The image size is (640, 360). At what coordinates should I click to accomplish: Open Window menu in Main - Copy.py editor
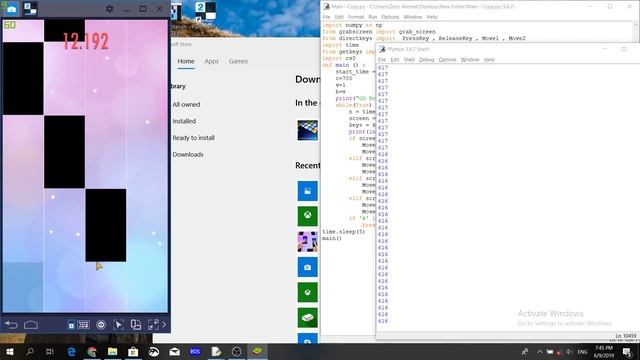pyautogui.click(x=413, y=17)
